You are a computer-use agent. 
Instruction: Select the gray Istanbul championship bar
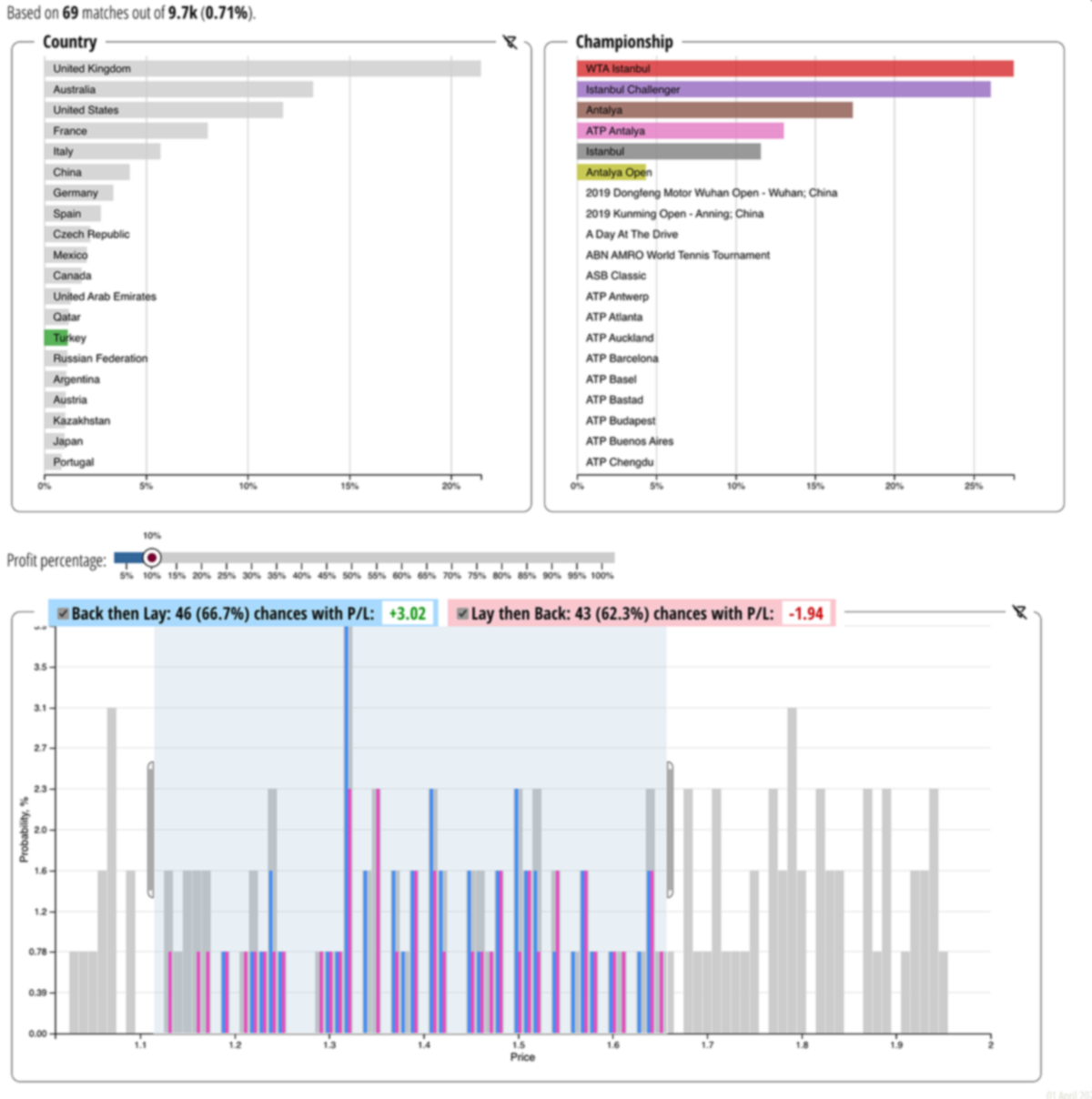click(669, 152)
